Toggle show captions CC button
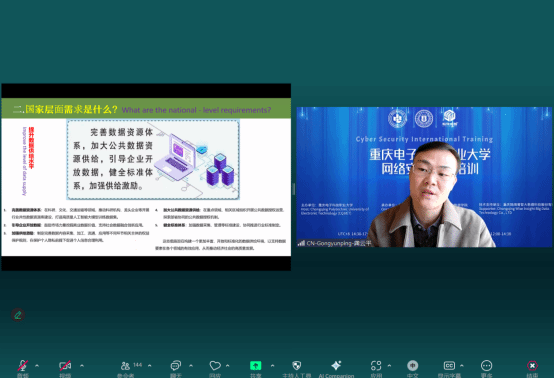This screenshot has height=378, width=554. [449, 368]
